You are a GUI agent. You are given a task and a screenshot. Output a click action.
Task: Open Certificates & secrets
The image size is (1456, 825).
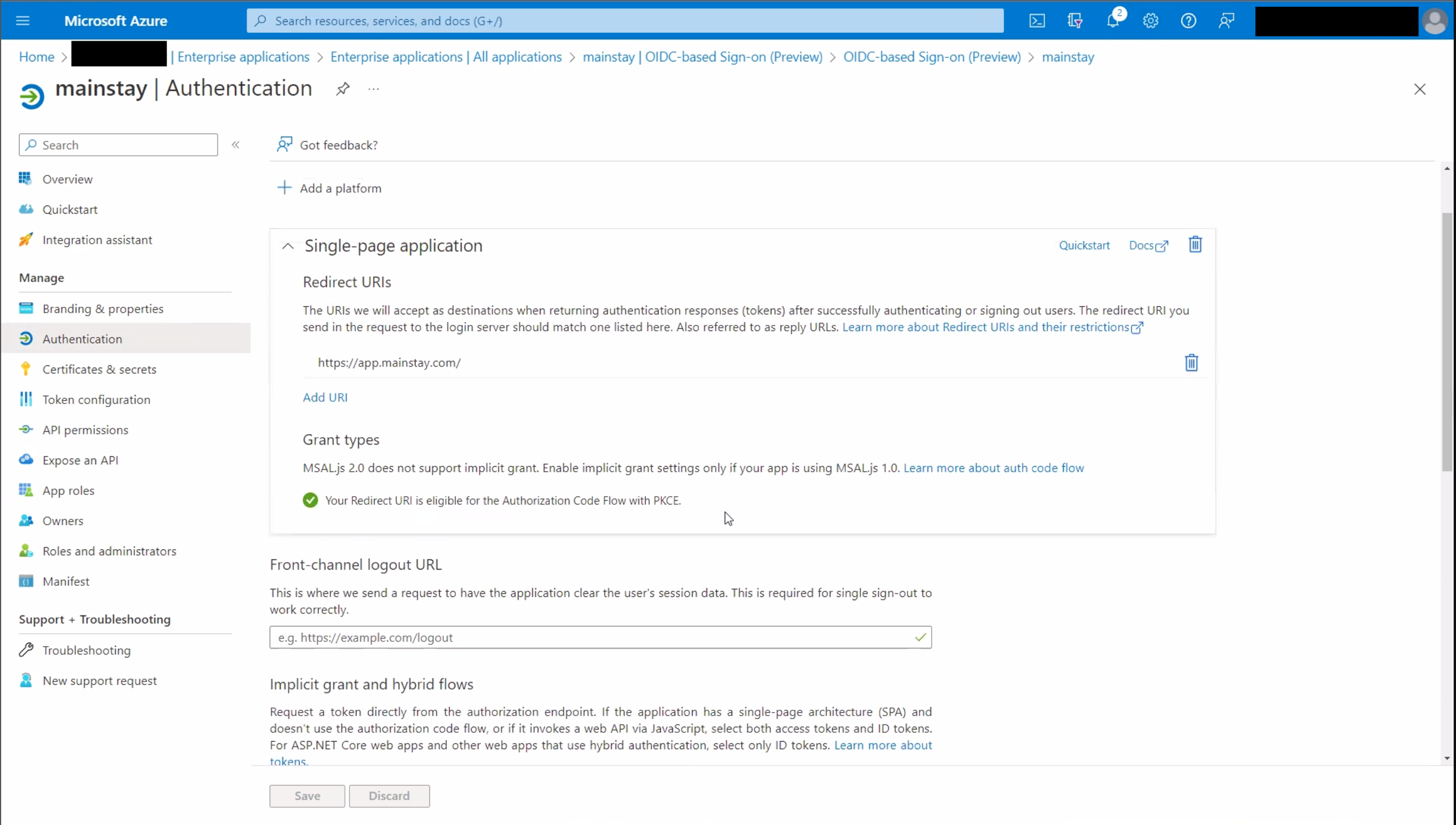(x=99, y=369)
